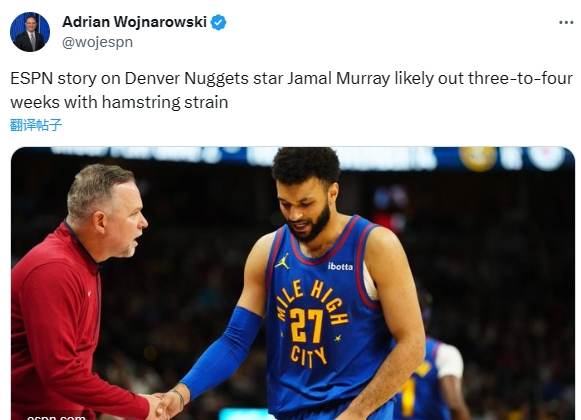581x420 pixels.
Task: Click the ibotta sponsor patch on jersey
Action: pyautogui.click(x=340, y=266)
